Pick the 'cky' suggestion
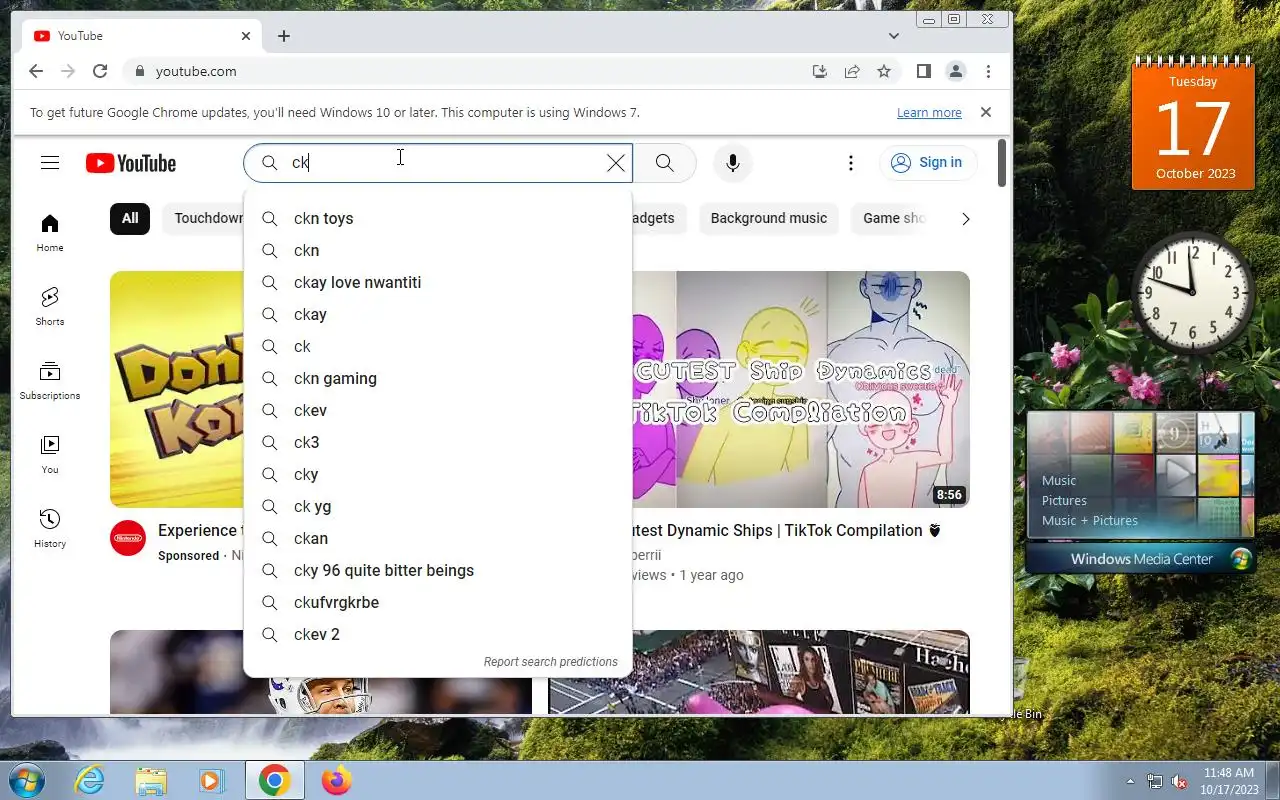This screenshot has width=1280, height=800. 438,474
